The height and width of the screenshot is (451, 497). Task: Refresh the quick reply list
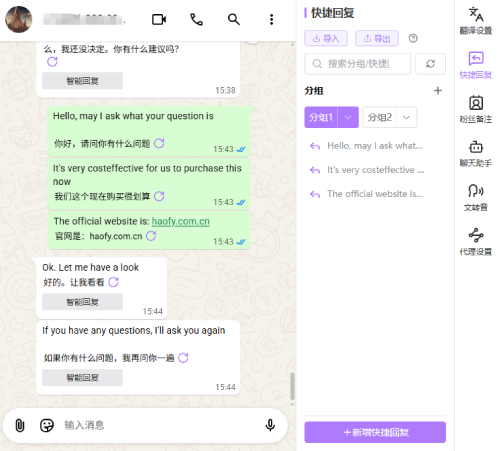430,64
